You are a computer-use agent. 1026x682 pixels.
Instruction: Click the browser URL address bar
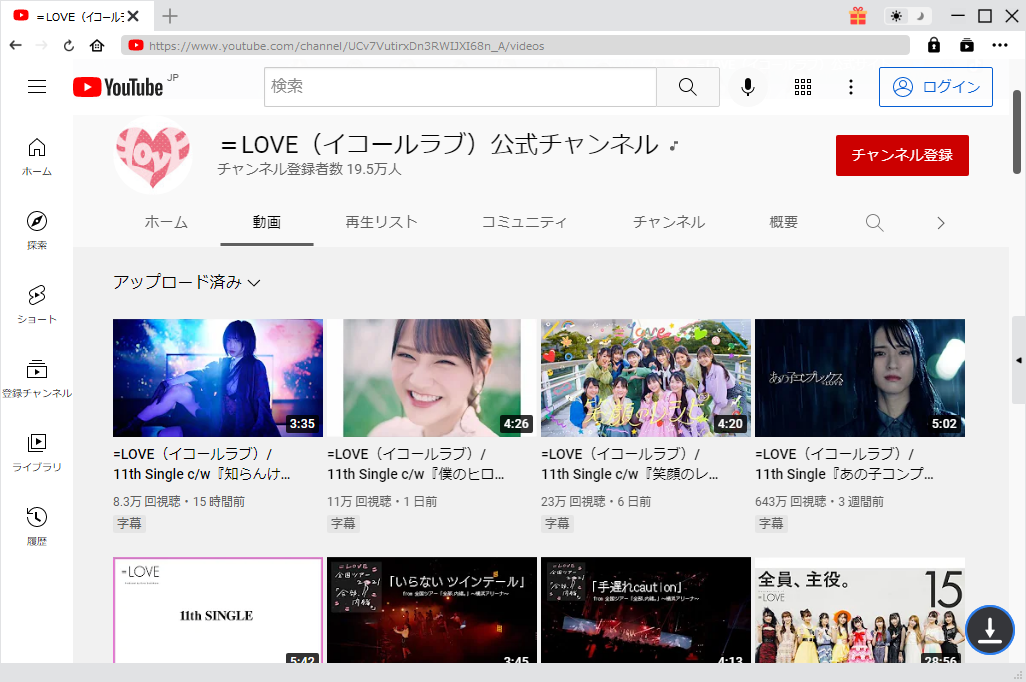515,45
